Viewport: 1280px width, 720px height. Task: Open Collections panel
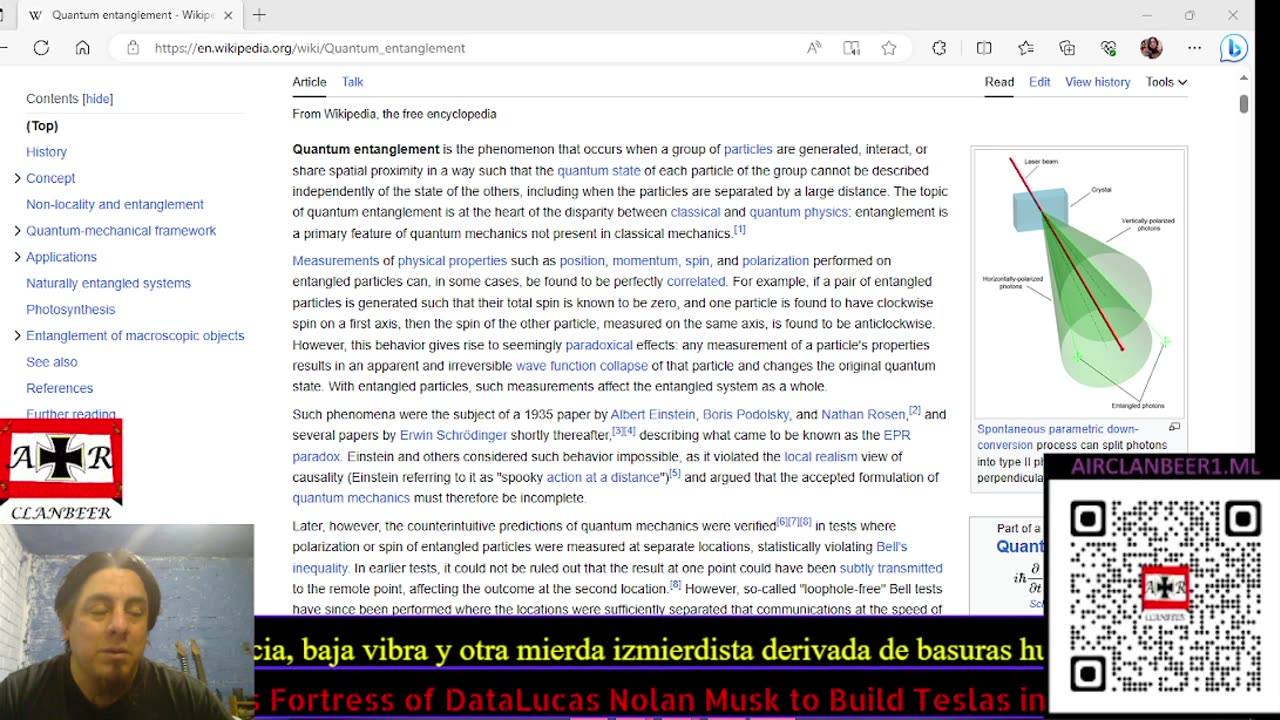[x=1067, y=48]
